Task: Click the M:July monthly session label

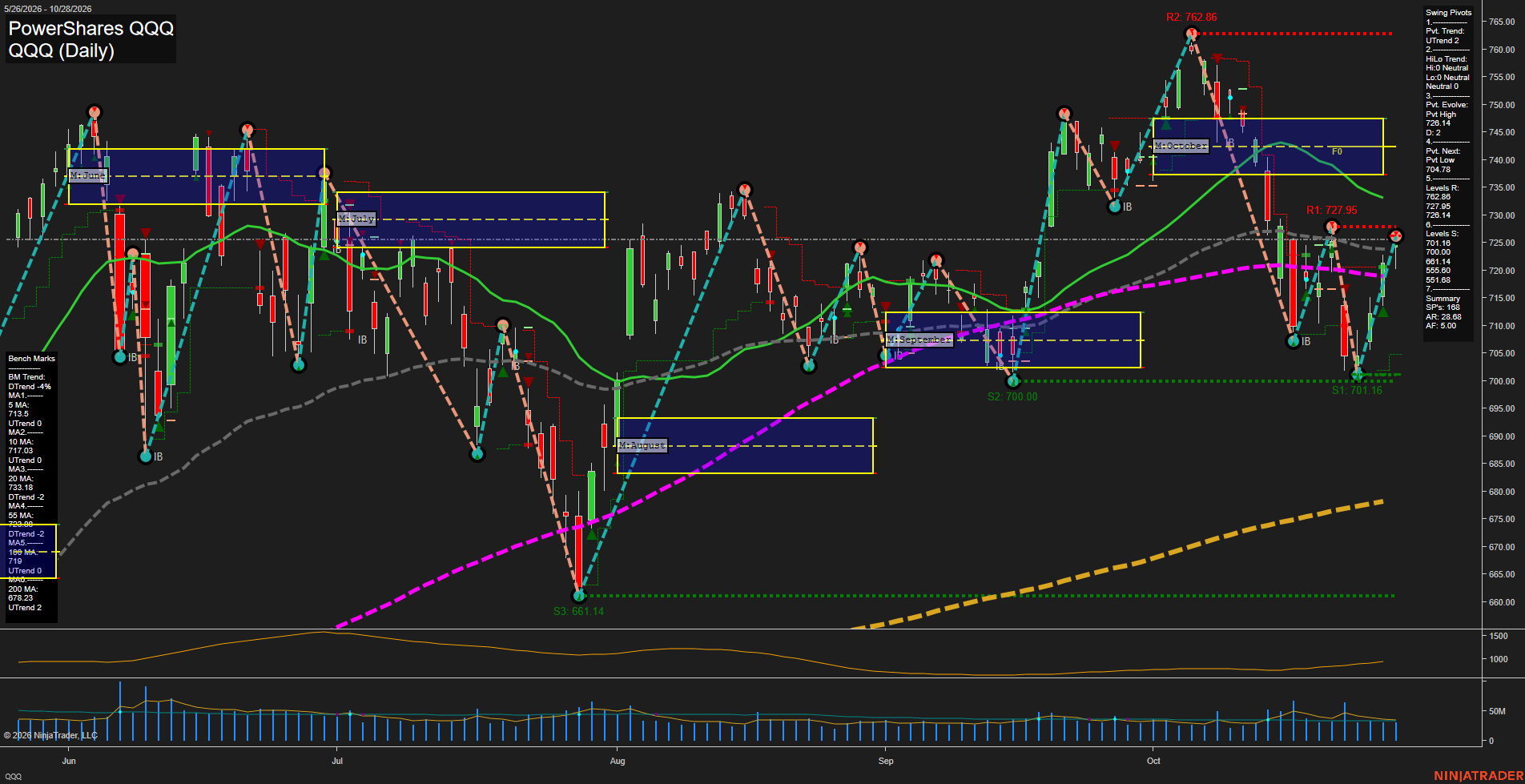Action: click(x=356, y=219)
